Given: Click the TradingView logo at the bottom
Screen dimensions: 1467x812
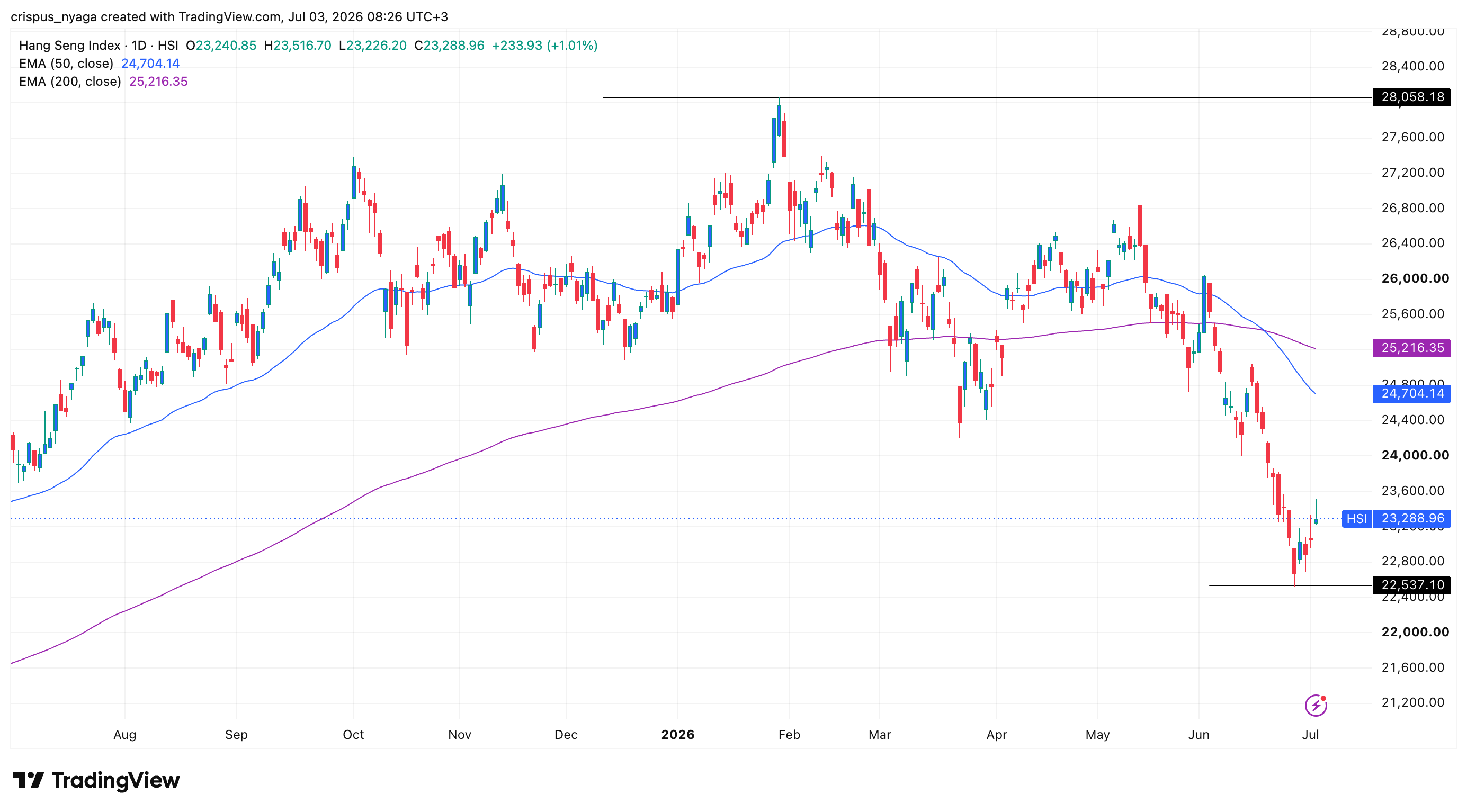Looking at the screenshot, I should 96,780.
